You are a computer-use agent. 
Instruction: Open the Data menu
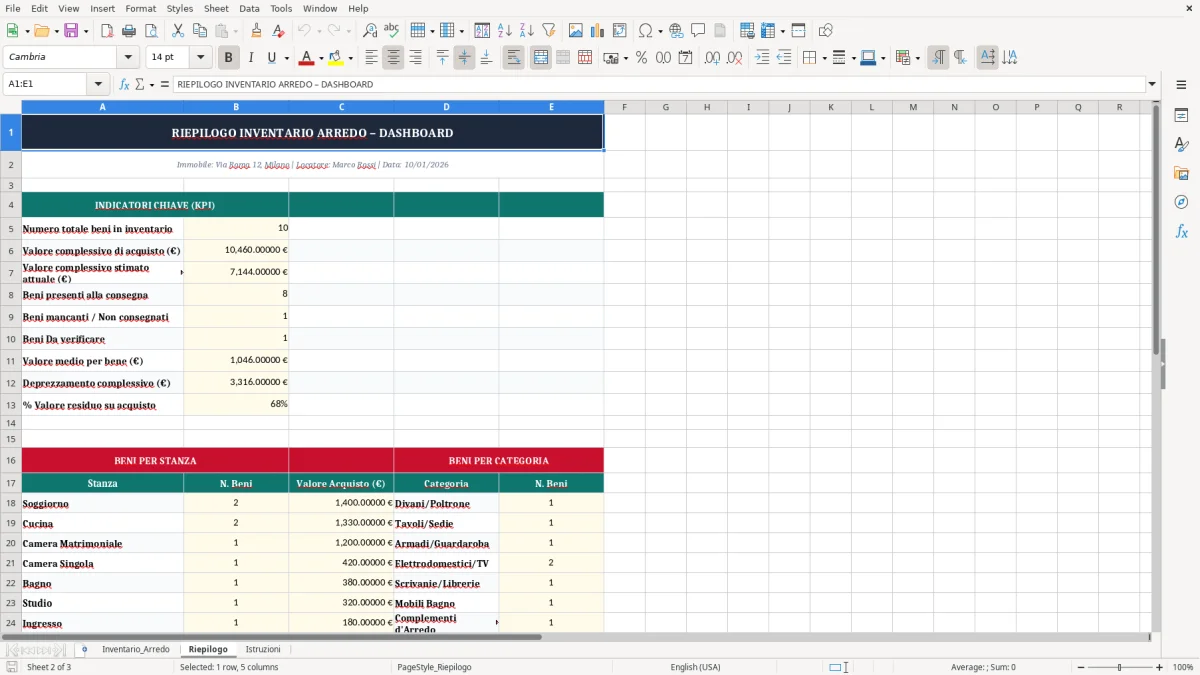249,8
